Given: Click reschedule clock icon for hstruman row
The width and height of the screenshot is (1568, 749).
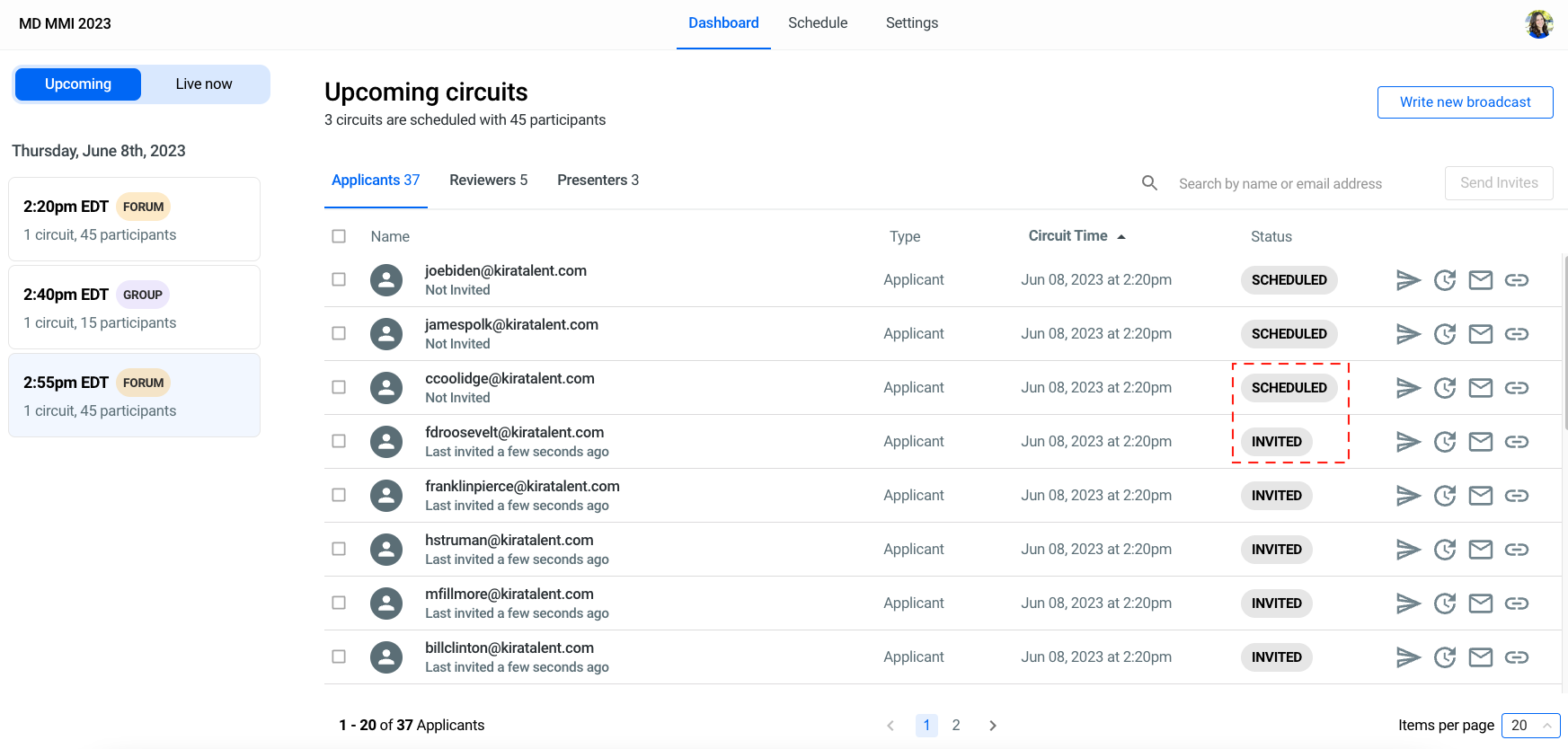Looking at the screenshot, I should 1445,550.
